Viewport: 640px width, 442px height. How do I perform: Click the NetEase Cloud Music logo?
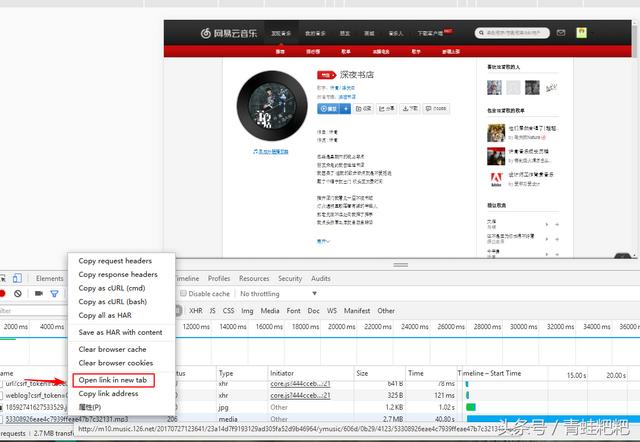click(x=229, y=33)
